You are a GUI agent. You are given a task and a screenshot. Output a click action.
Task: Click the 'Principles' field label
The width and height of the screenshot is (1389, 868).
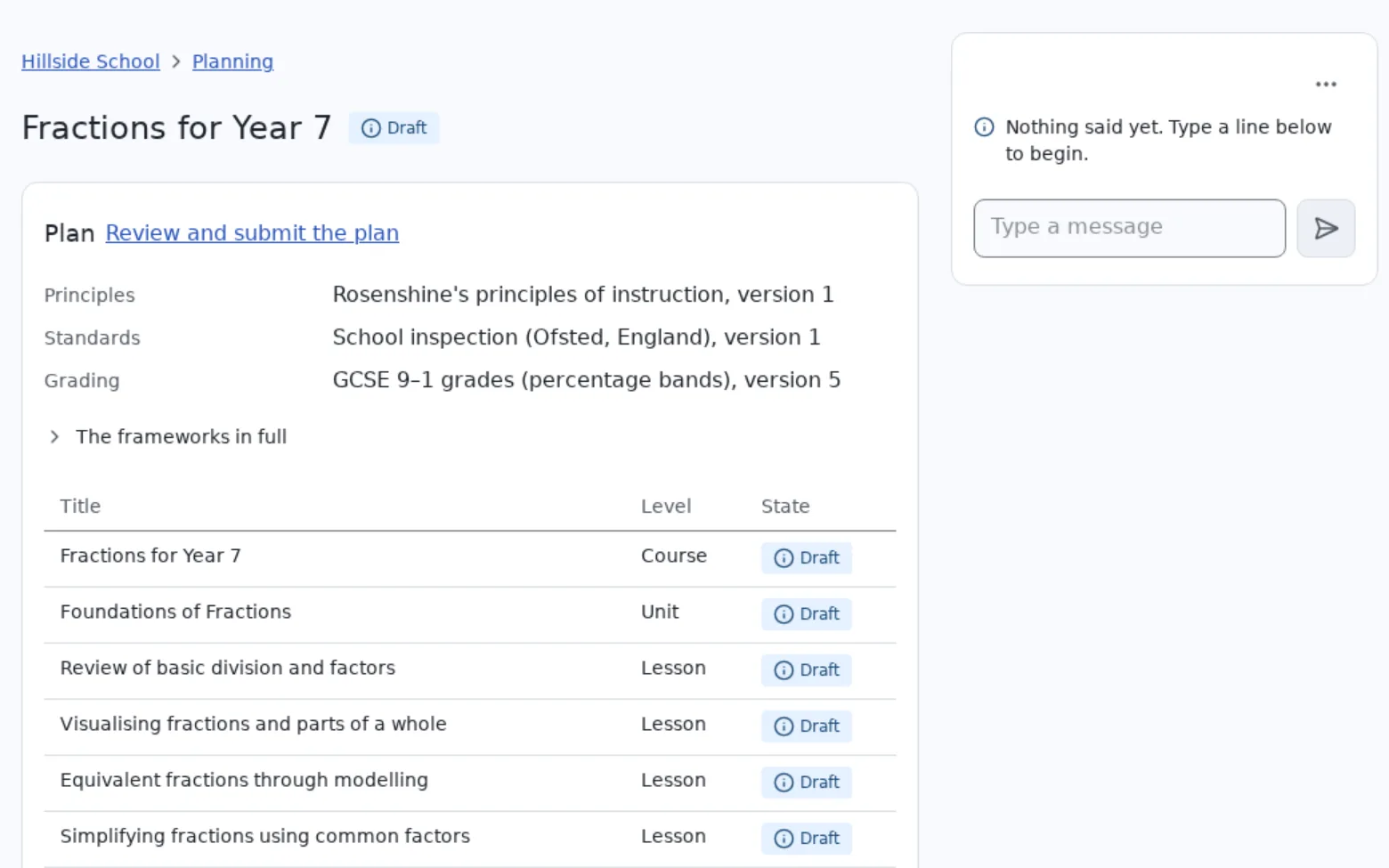89,296
